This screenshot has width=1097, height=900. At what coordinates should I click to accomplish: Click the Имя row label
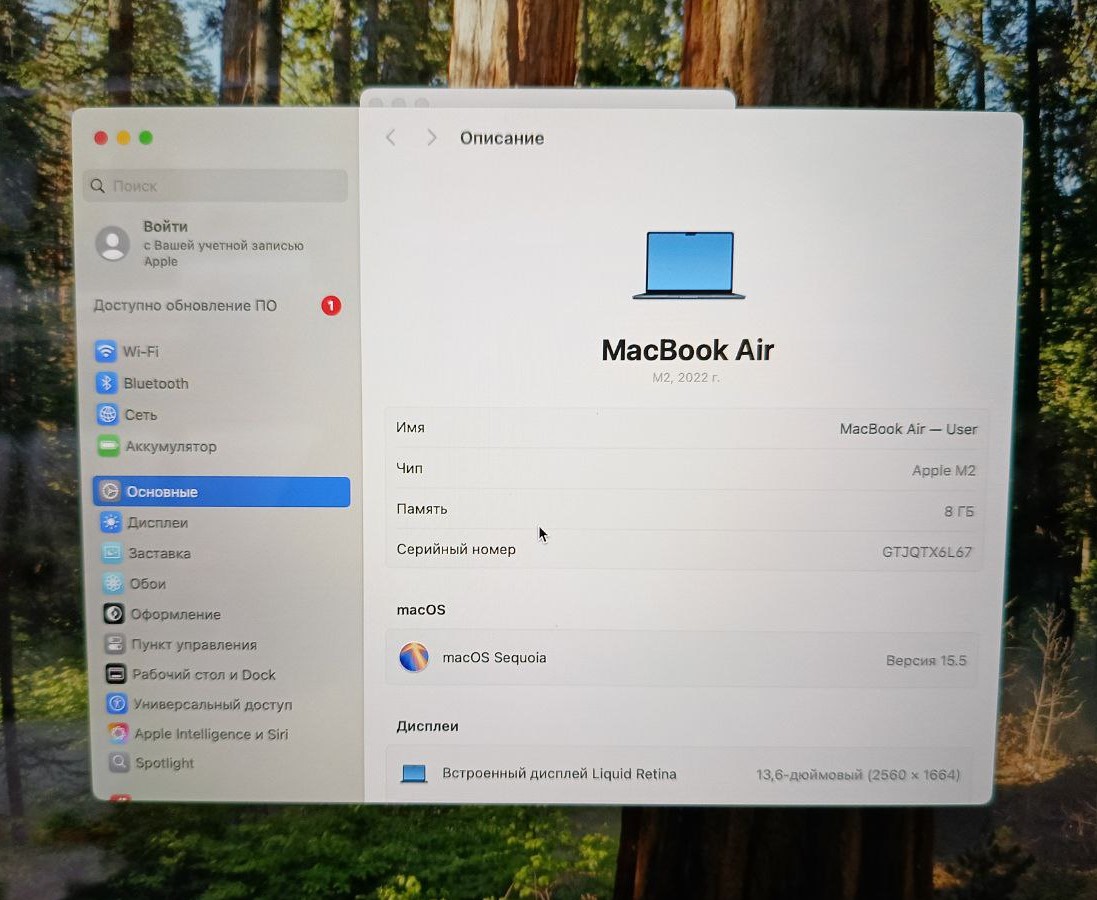(410, 427)
